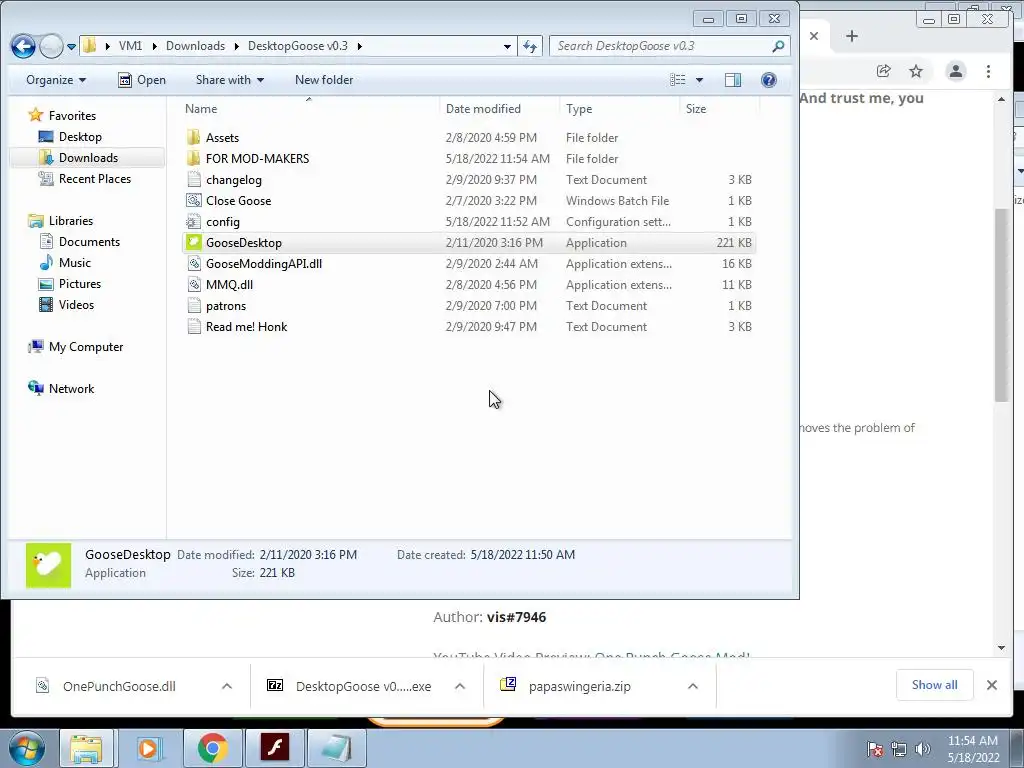Click the magnifier icon in search box
This screenshot has width=1024, height=768.
click(x=778, y=46)
